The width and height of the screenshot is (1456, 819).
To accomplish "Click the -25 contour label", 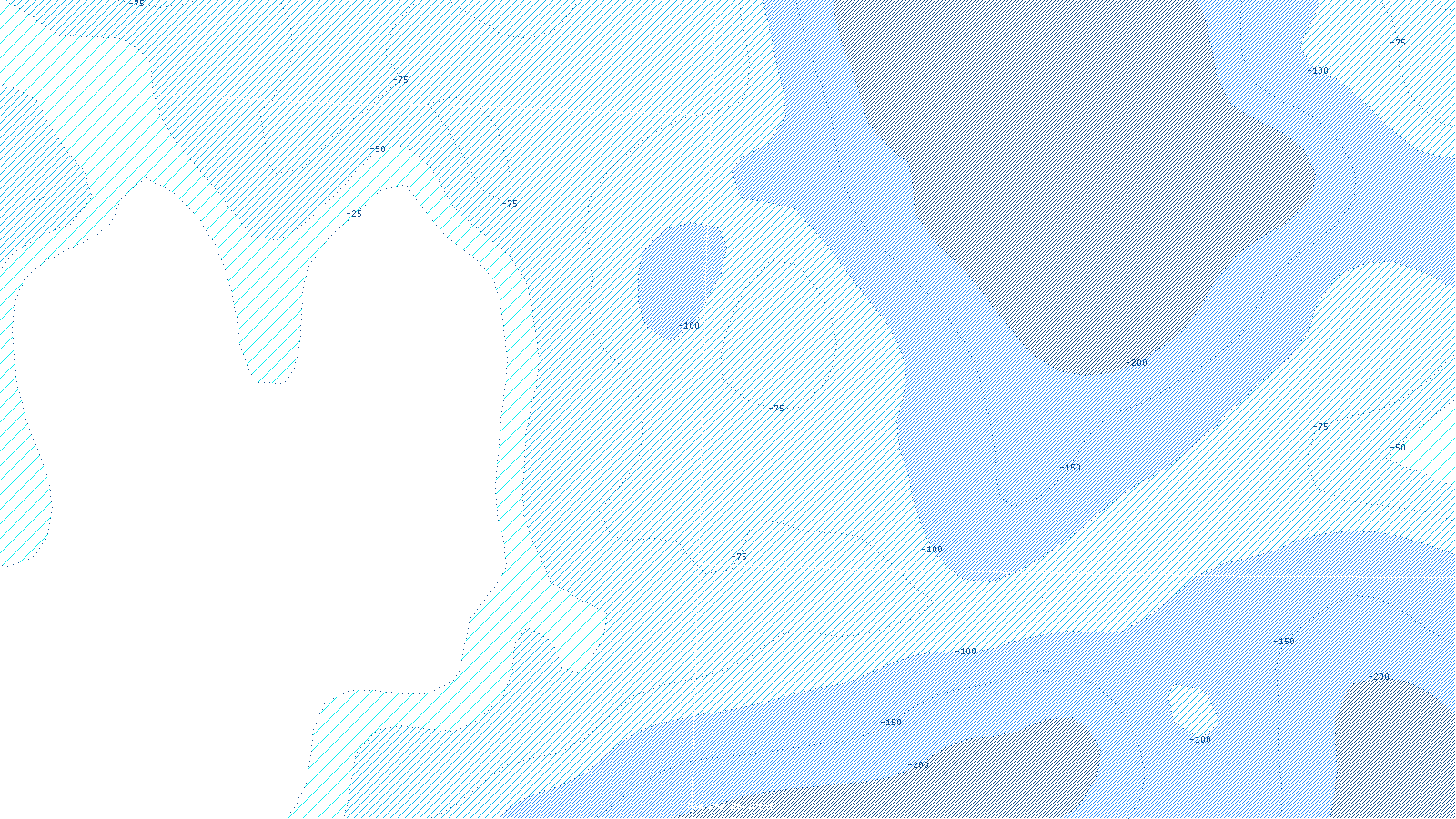I will 354,214.
